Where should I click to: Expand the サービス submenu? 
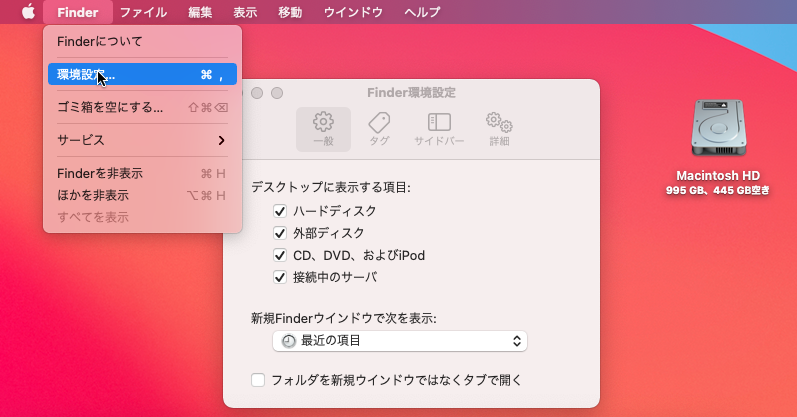tap(141, 140)
